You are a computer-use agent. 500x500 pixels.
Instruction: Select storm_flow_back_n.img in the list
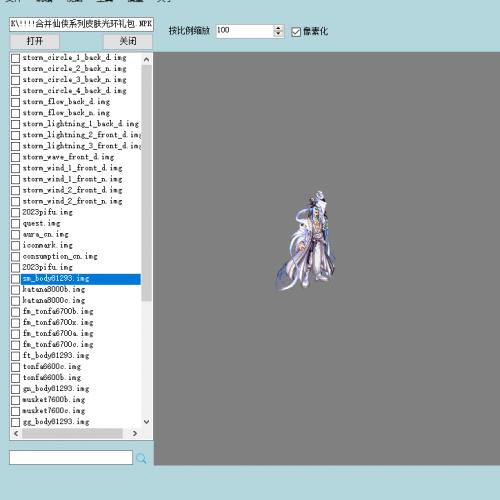coord(66,113)
